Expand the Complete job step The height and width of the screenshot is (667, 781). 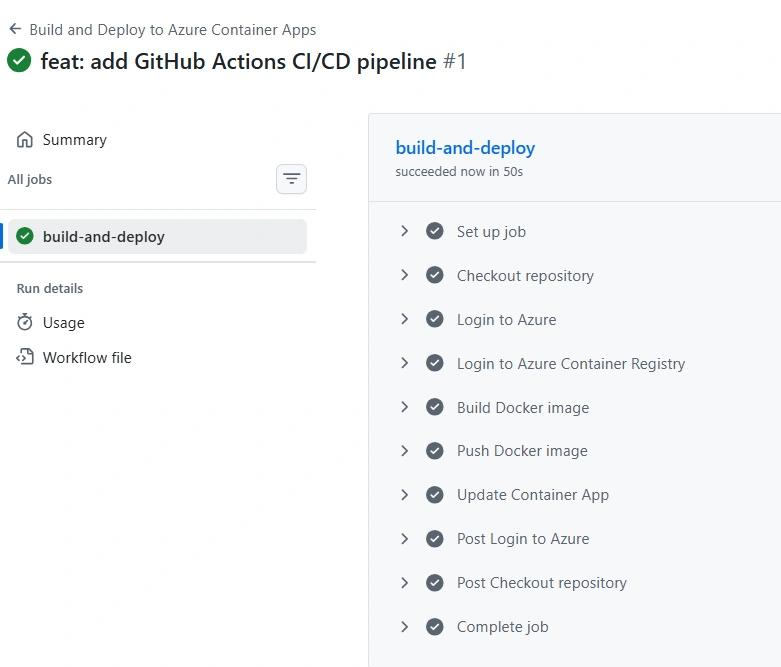[x=404, y=627]
